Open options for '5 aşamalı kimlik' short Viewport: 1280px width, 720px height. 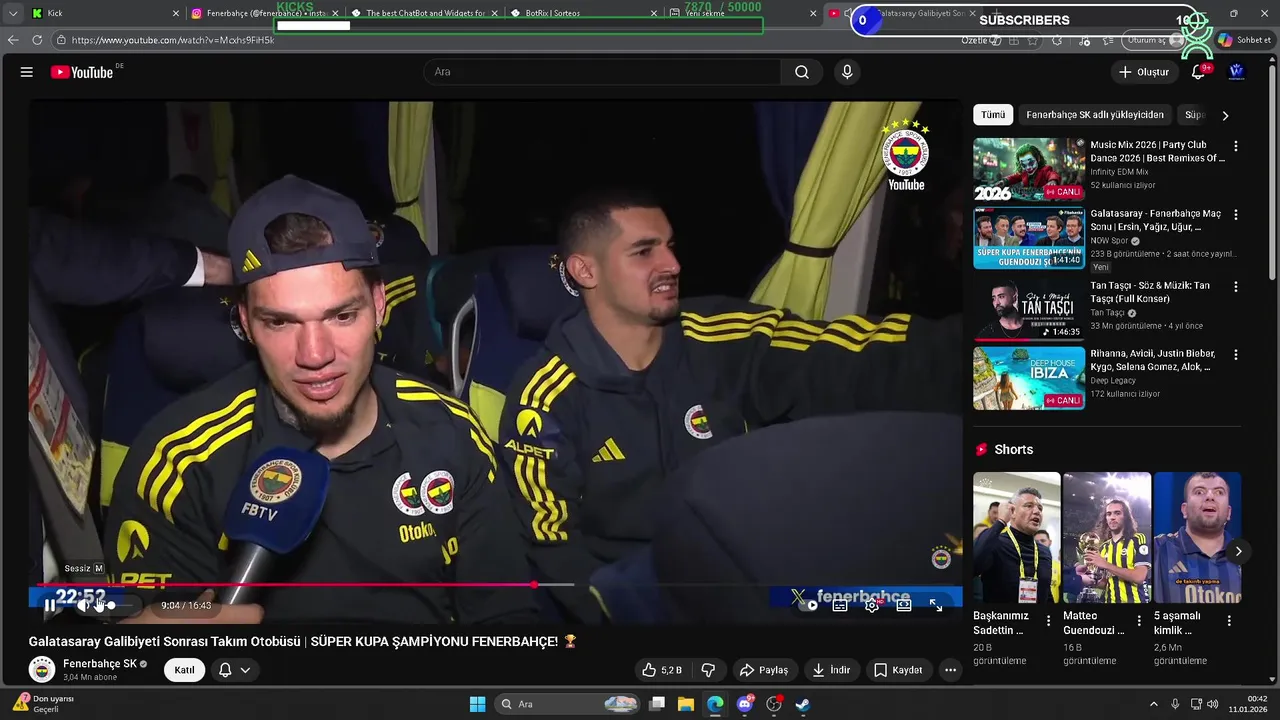pos(1229,621)
